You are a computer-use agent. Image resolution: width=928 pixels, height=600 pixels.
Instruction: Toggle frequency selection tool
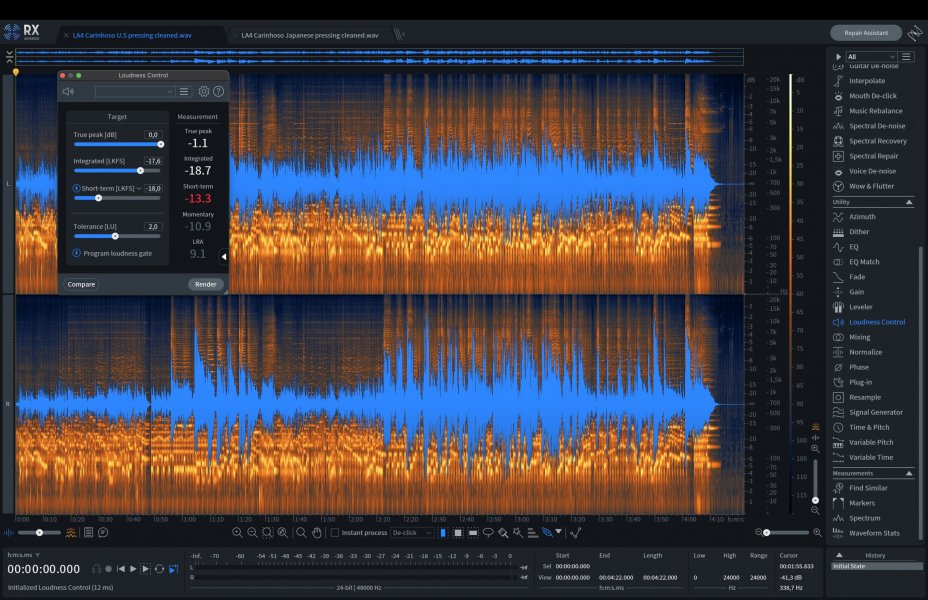(473, 533)
